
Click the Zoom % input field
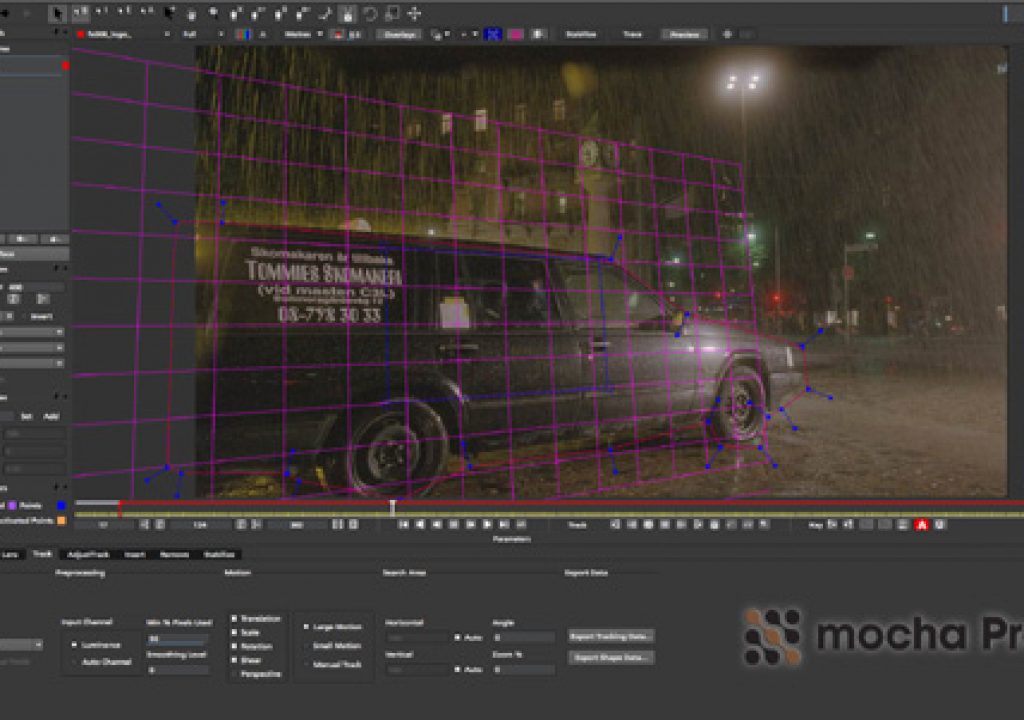pyautogui.click(x=524, y=669)
